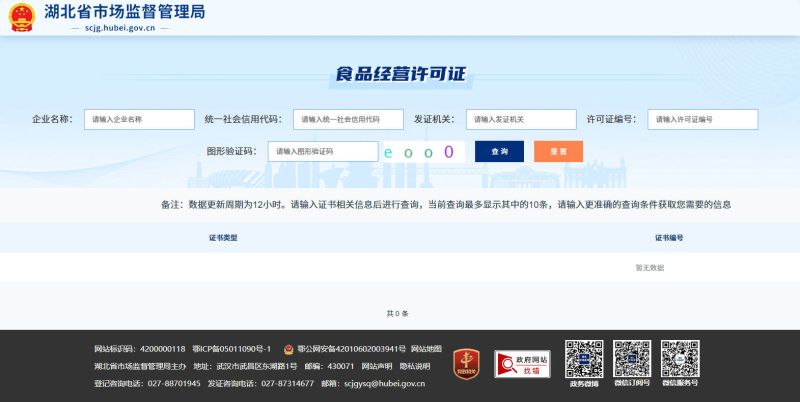Click the 网站标识码 4200000118 text

(140, 349)
